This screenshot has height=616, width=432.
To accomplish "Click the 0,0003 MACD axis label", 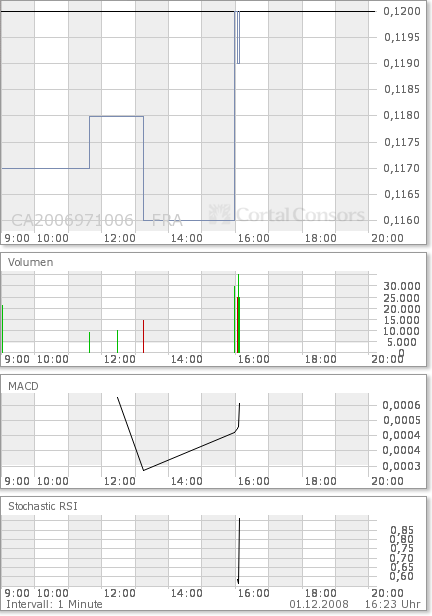I will coord(401,466).
